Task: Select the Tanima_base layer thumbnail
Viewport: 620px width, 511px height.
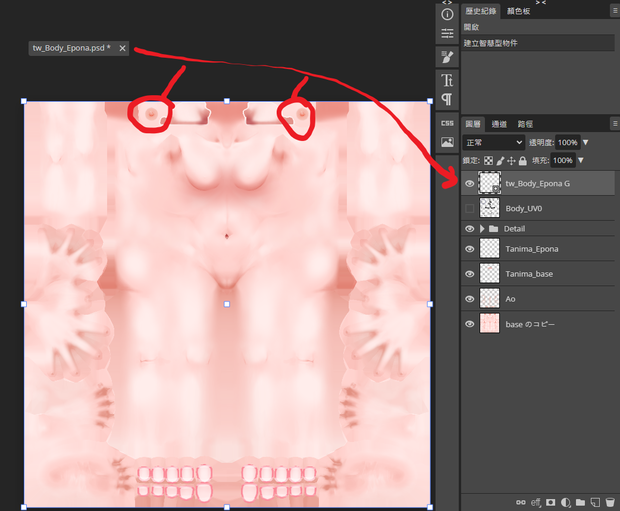Action: 490,274
